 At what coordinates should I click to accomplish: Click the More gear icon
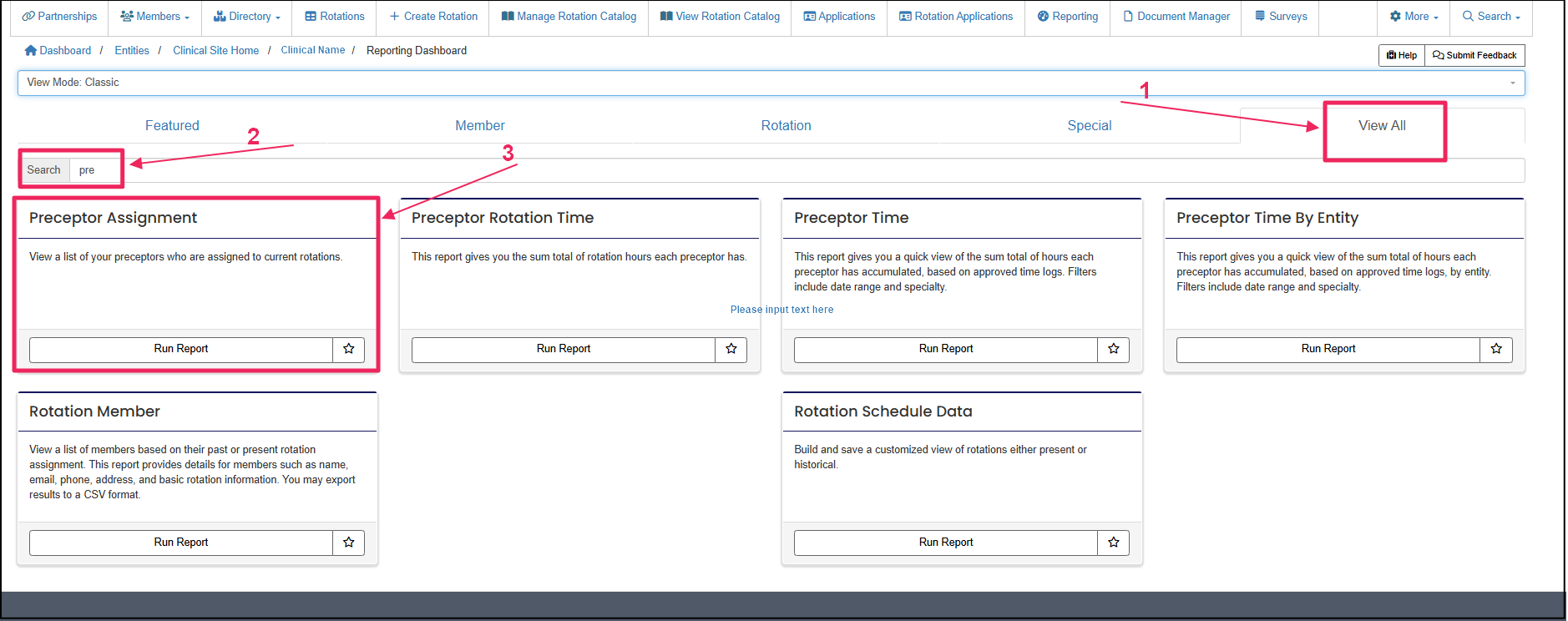[1395, 16]
